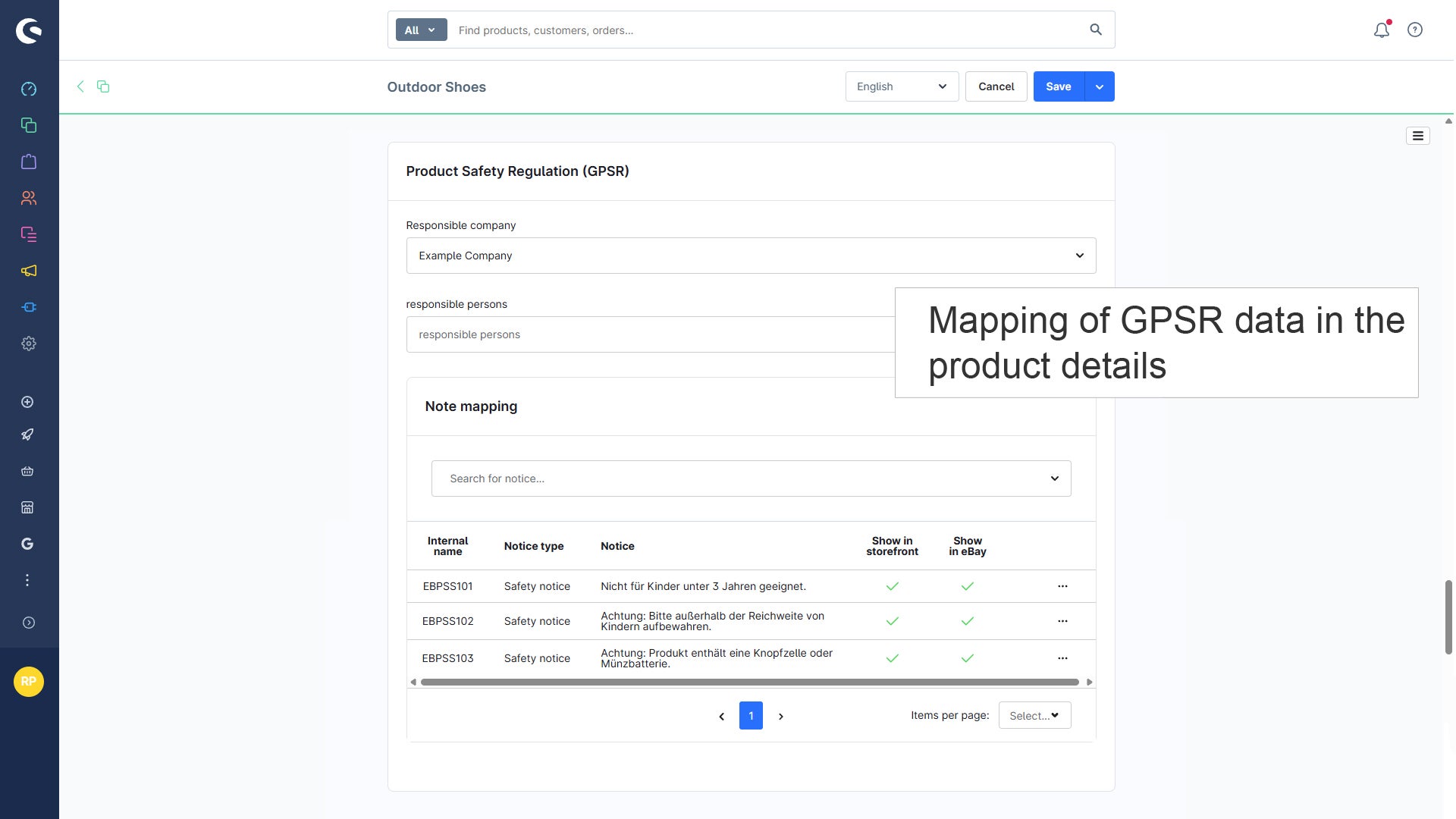This screenshot has height=819, width=1456.
Task: Open the Settings gear icon
Action: pyautogui.click(x=29, y=344)
